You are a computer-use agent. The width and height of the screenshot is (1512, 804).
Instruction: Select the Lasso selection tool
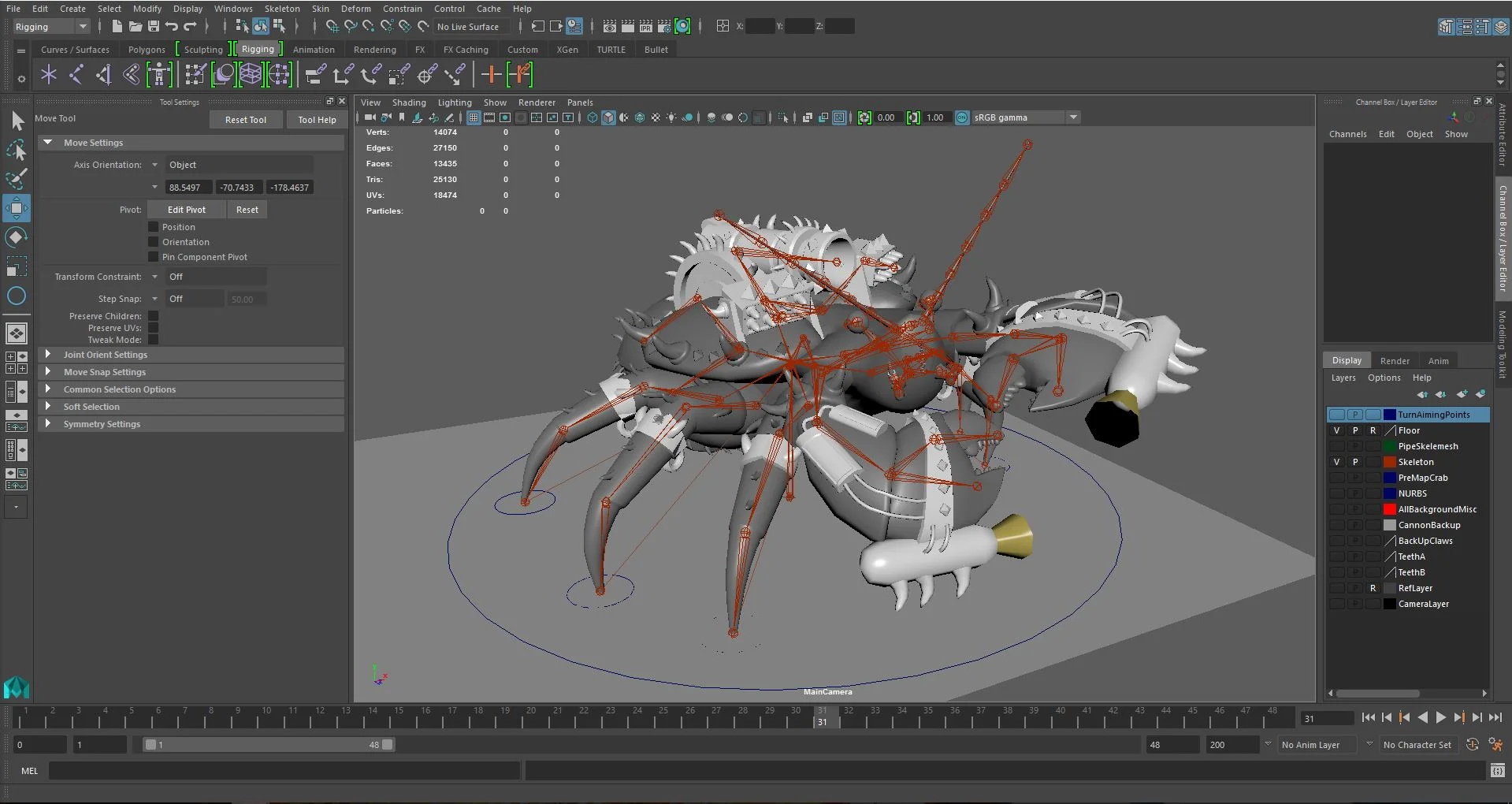pos(17,150)
